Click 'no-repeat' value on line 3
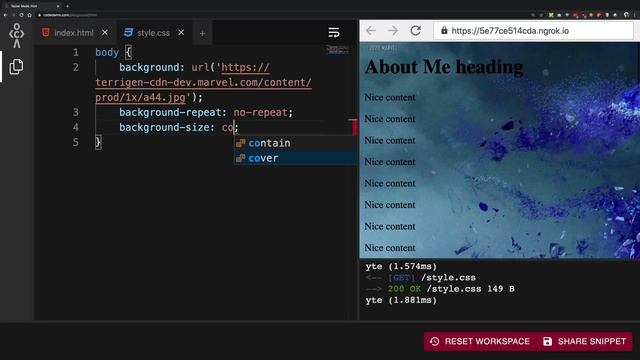The image size is (640, 360). [x=260, y=112]
